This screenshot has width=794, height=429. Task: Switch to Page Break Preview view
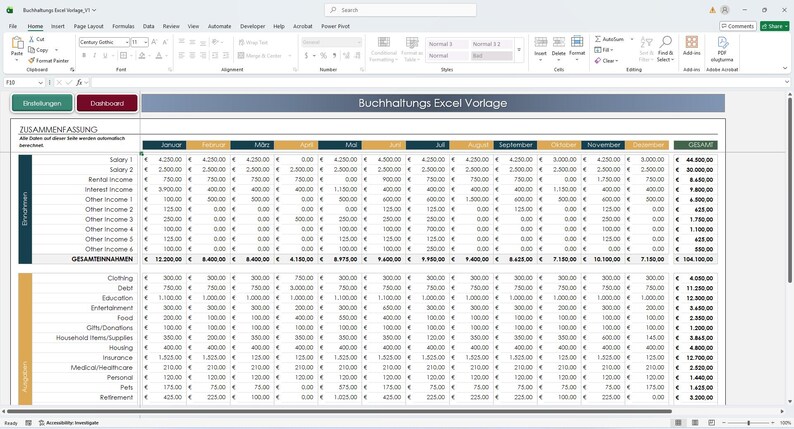(x=711, y=422)
